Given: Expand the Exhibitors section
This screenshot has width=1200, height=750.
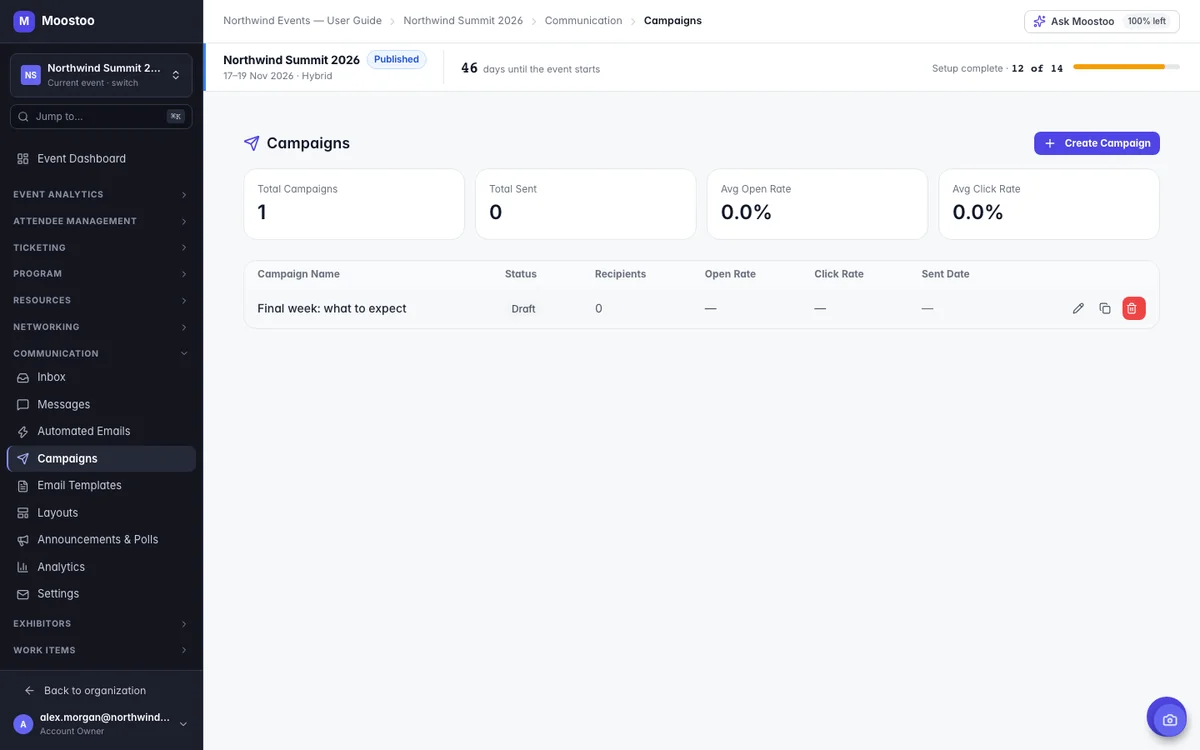Looking at the screenshot, I should click(101, 624).
